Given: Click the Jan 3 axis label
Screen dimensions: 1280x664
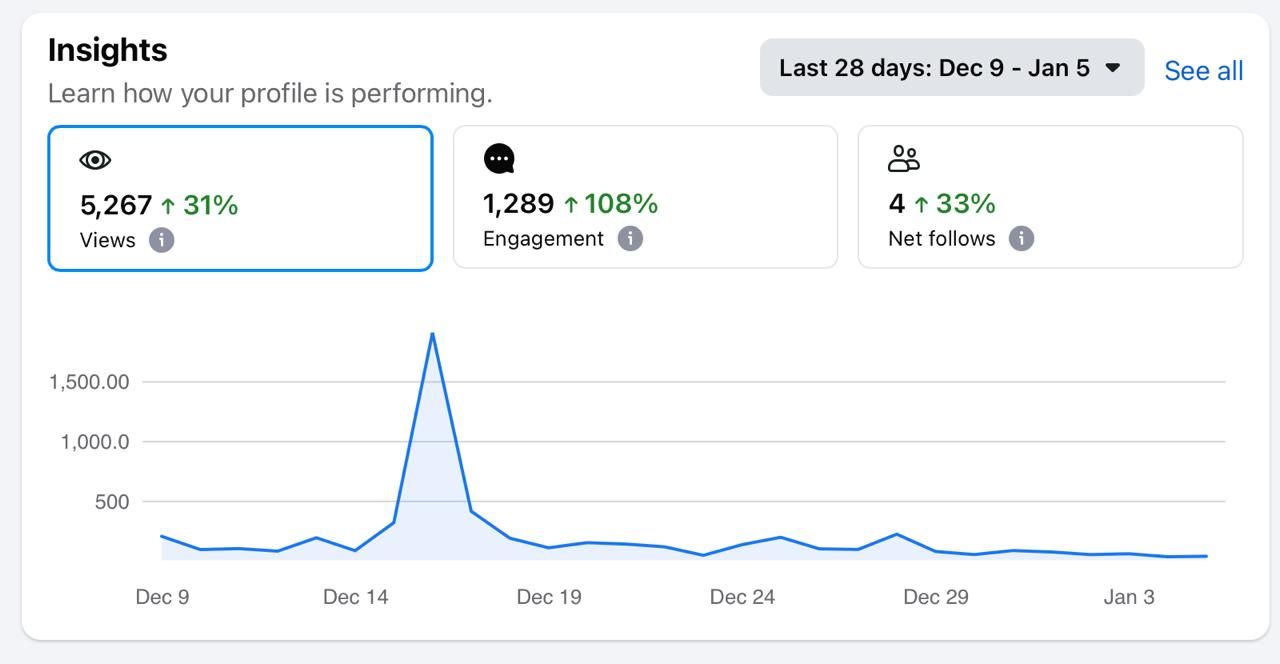Looking at the screenshot, I should (1129, 597).
